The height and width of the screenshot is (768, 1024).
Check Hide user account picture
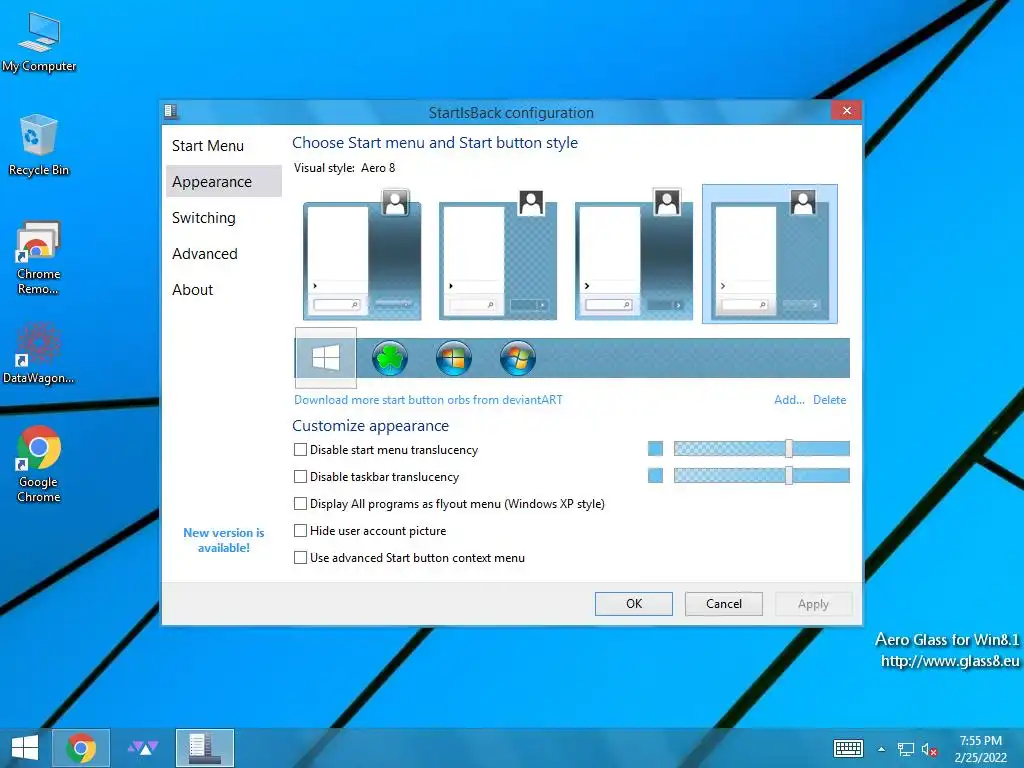[300, 530]
